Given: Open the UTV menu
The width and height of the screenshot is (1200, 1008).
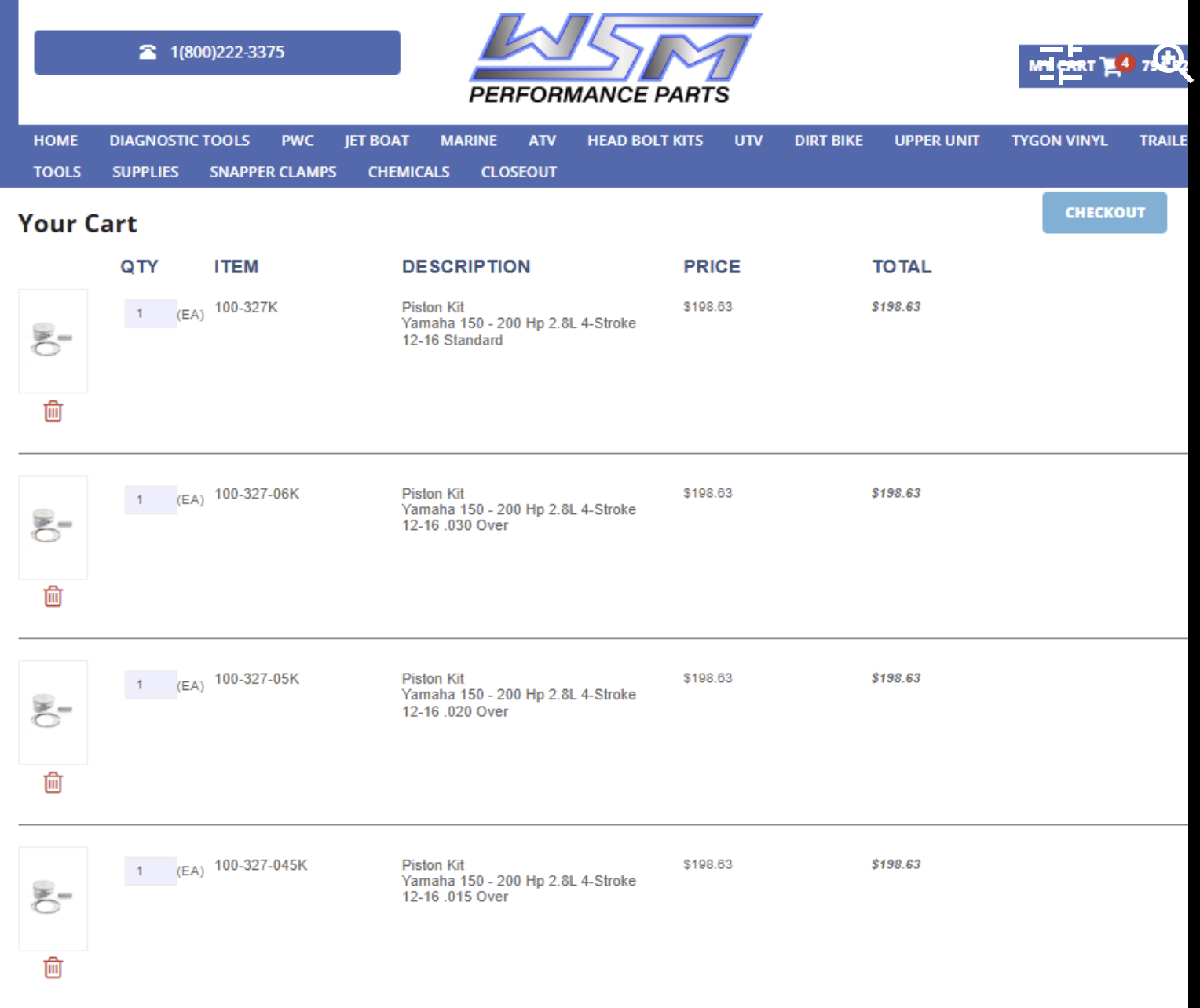Looking at the screenshot, I should point(748,141).
